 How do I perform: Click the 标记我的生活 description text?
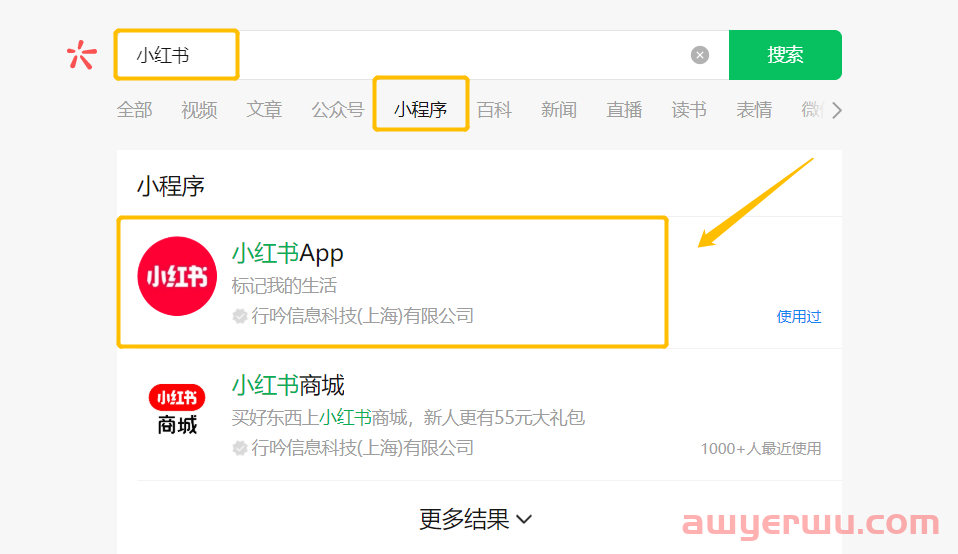284,285
